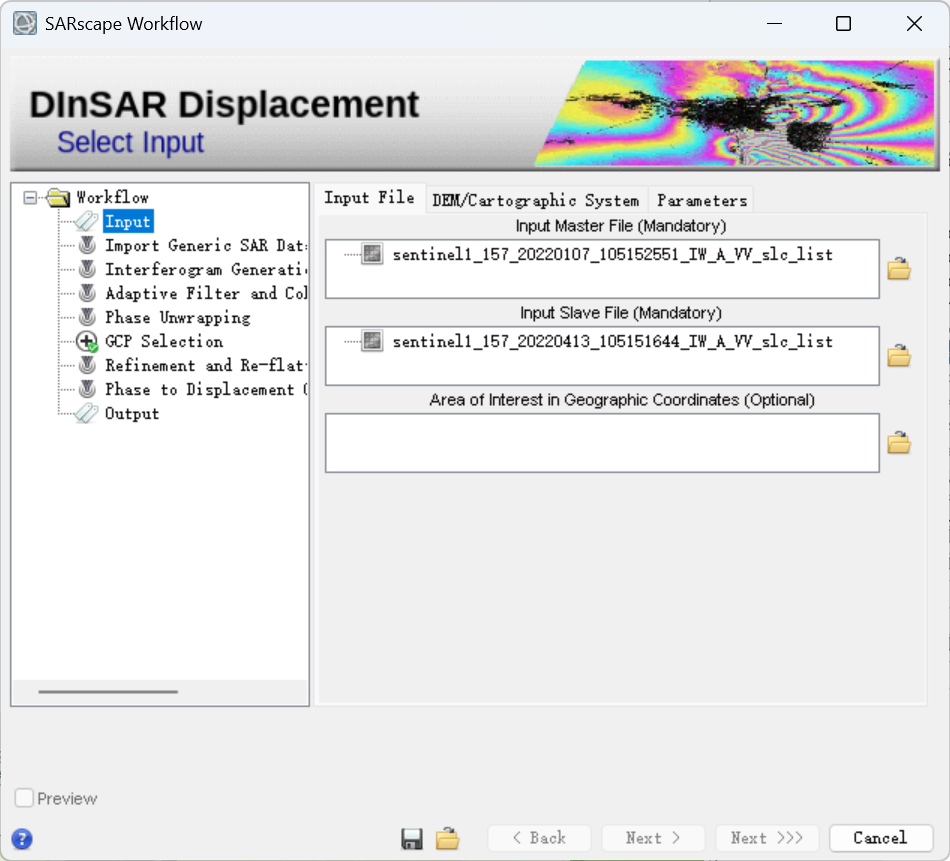
Task: Select the Input step in workflow tree
Action: coord(128,221)
